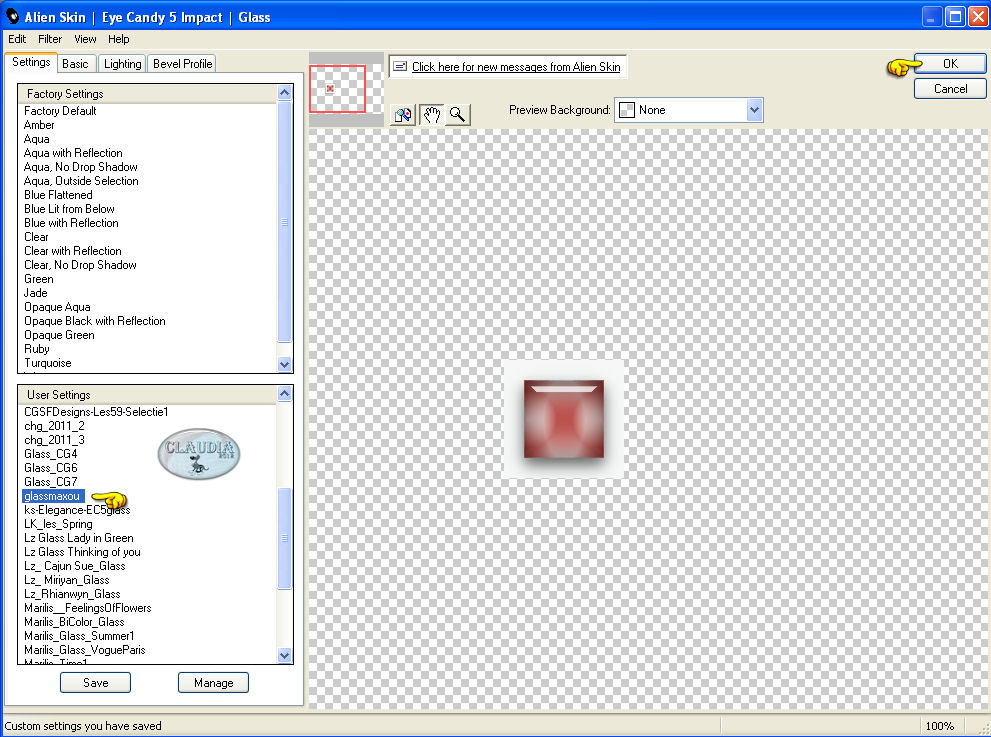Click the Alien Skin messages envelope icon
The height and width of the screenshot is (737, 991).
pyautogui.click(x=400, y=66)
